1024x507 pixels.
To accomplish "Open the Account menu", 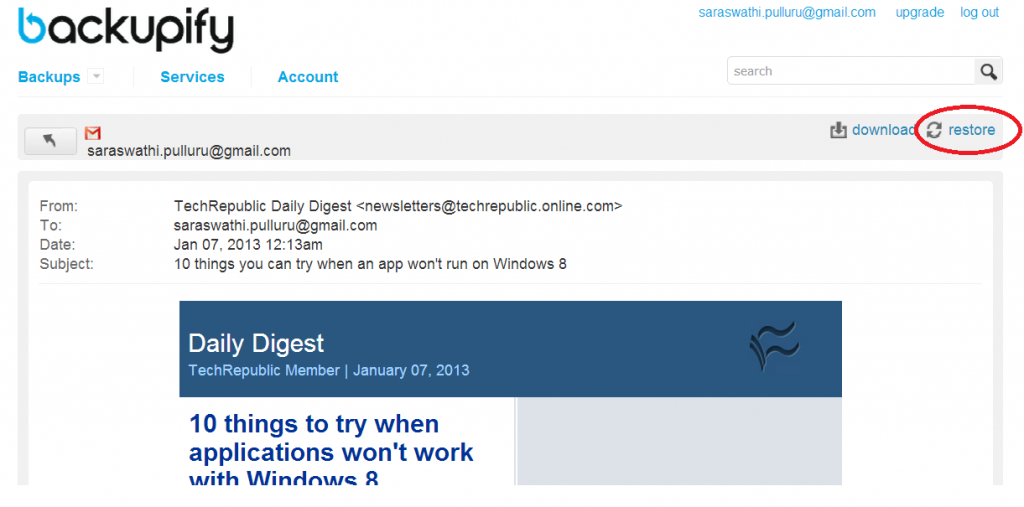I will [x=308, y=77].
